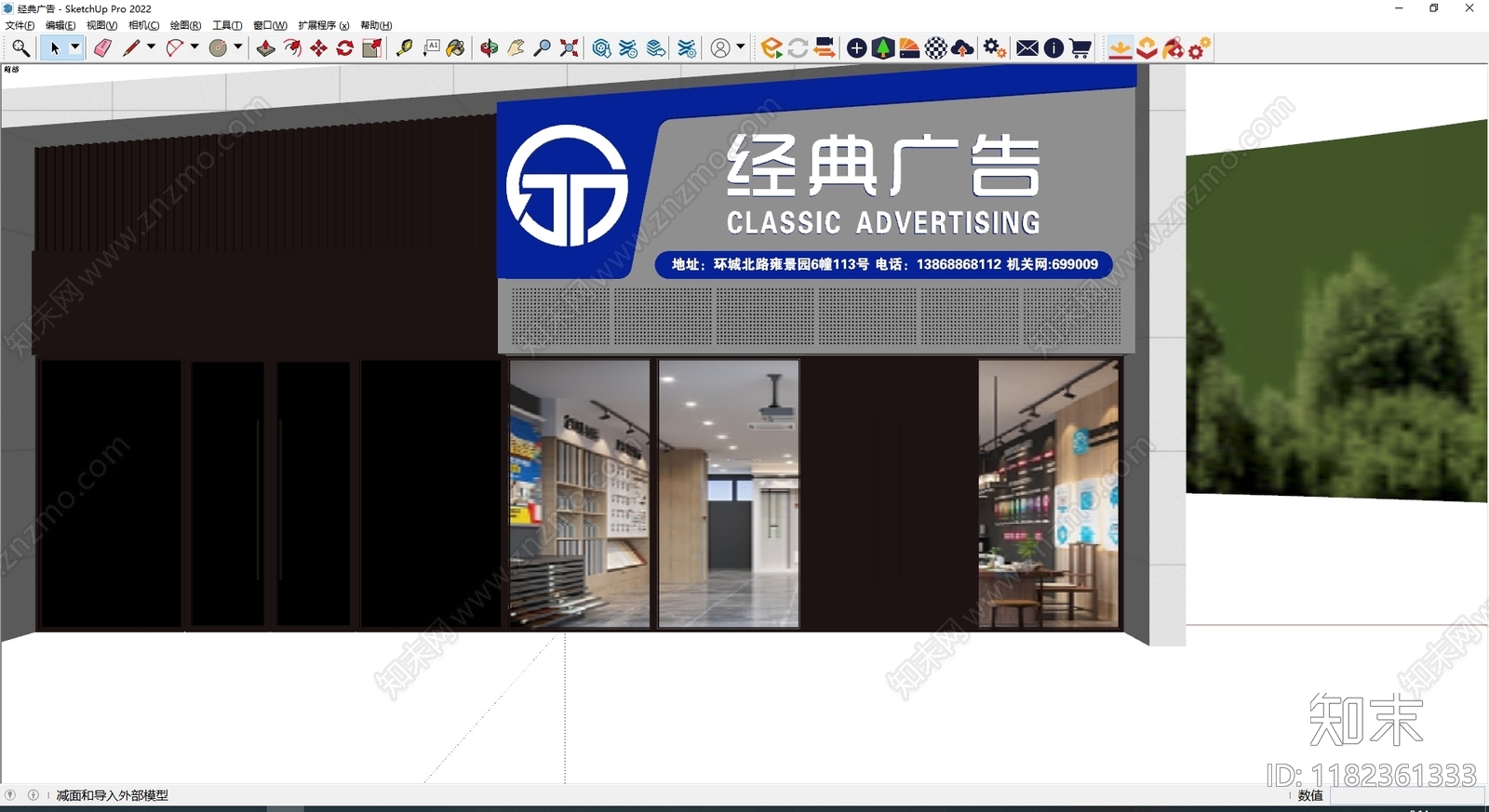Open the Extension Warehouse icon
Image resolution: width=1489 pixels, height=812 pixels.
(x=628, y=47)
